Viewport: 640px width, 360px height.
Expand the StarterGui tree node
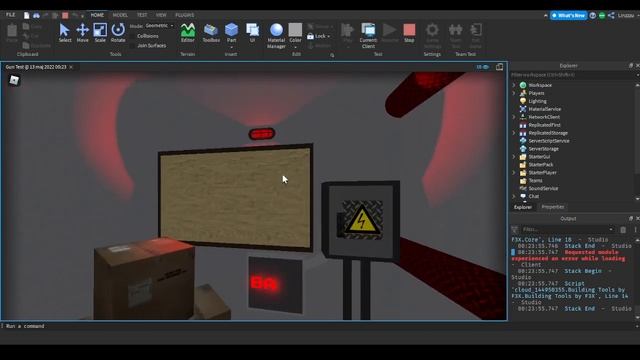coord(514,157)
